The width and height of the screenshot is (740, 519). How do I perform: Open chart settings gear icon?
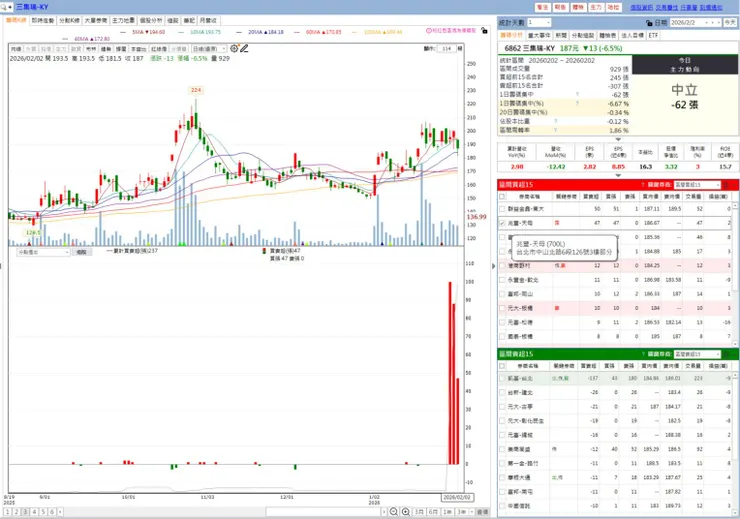234,48
